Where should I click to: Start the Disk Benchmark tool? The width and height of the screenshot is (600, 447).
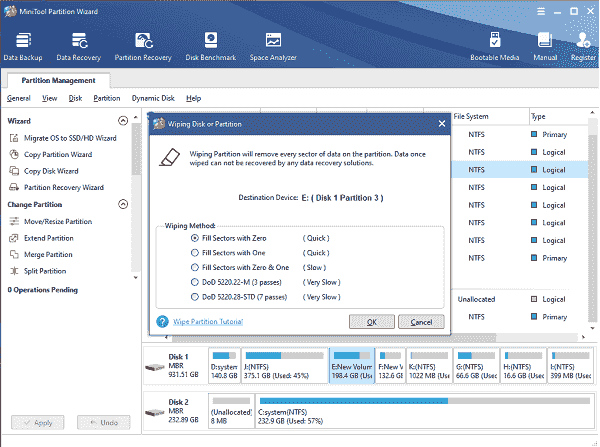click(x=211, y=46)
